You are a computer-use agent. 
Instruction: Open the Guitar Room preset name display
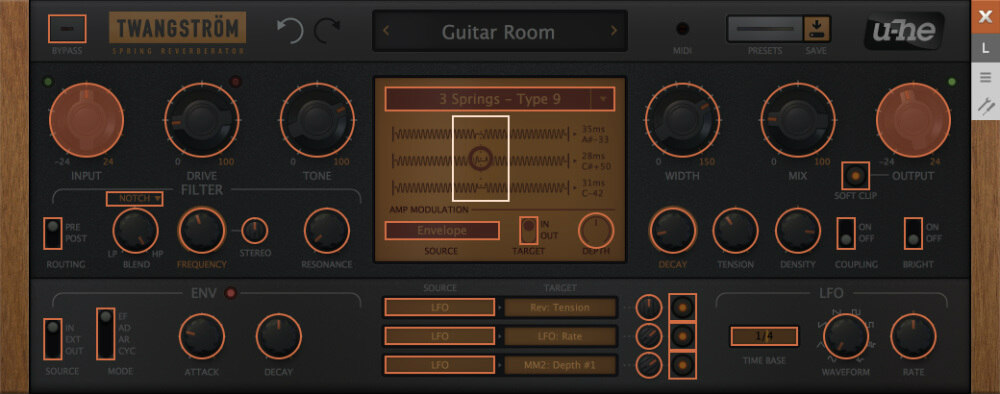coord(499,31)
